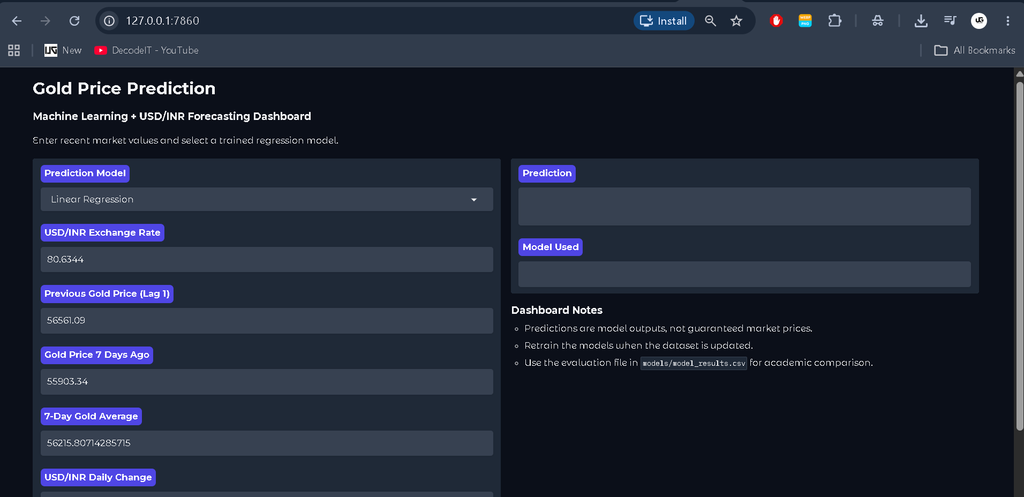The height and width of the screenshot is (497, 1024).
Task: Edit the 7-Day Gold Average field
Action: point(266,443)
